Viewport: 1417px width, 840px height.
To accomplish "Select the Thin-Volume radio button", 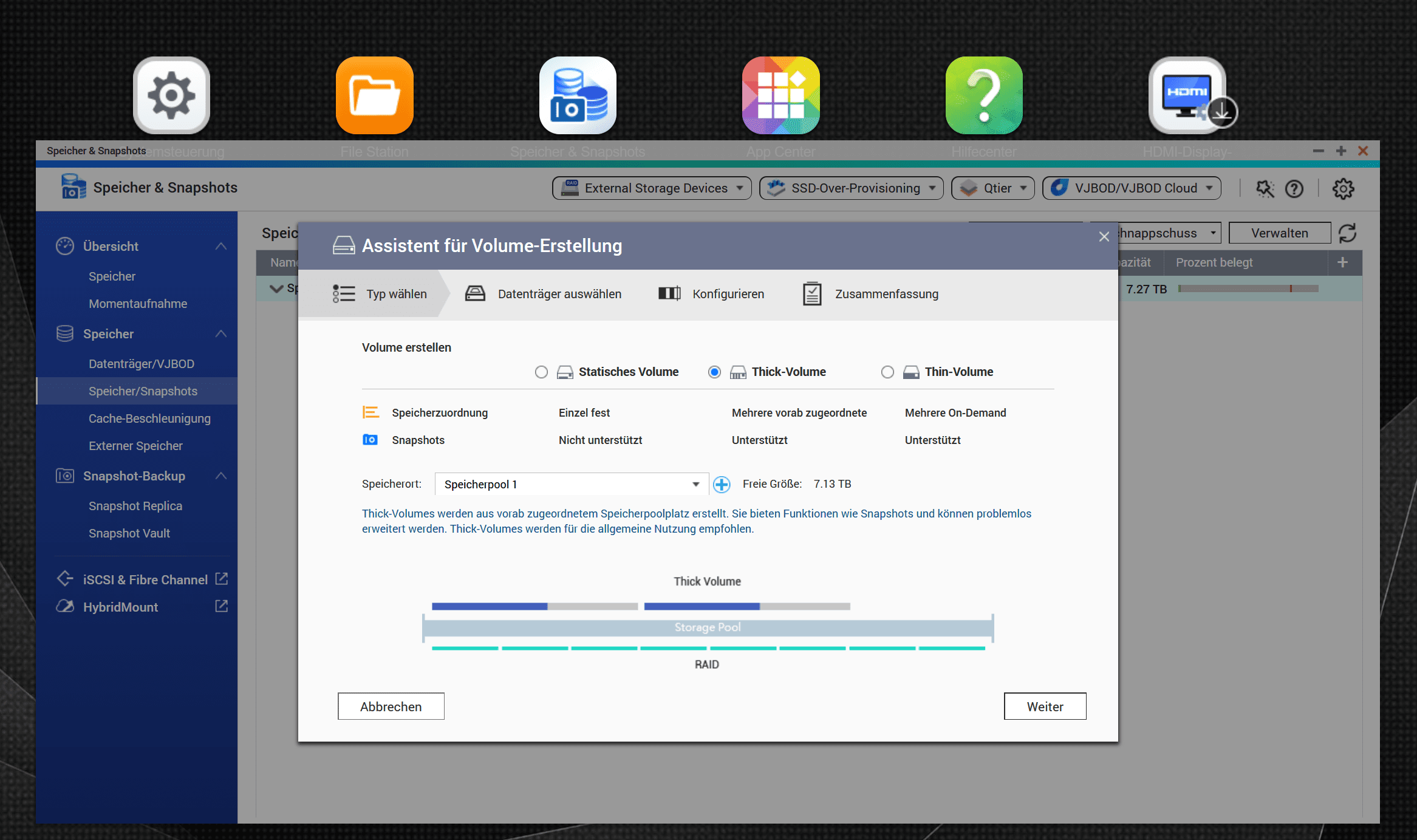I will click(888, 372).
